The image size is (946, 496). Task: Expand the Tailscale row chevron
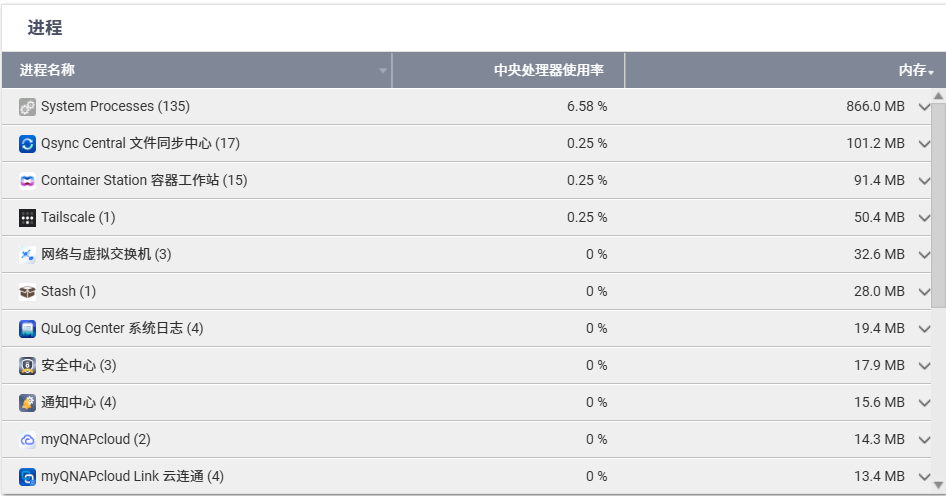[x=924, y=218]
